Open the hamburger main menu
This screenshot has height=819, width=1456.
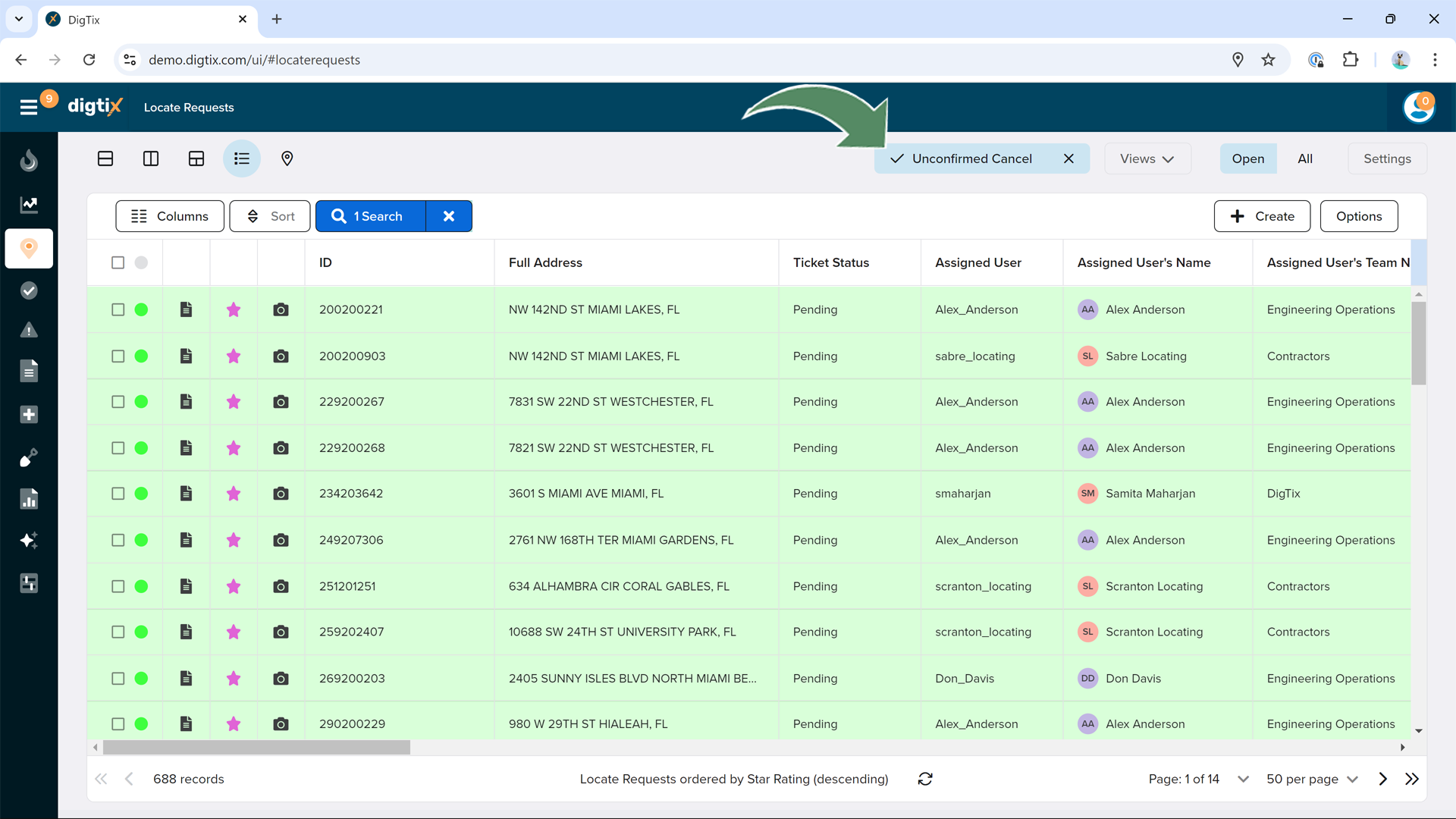pos(29,107)
